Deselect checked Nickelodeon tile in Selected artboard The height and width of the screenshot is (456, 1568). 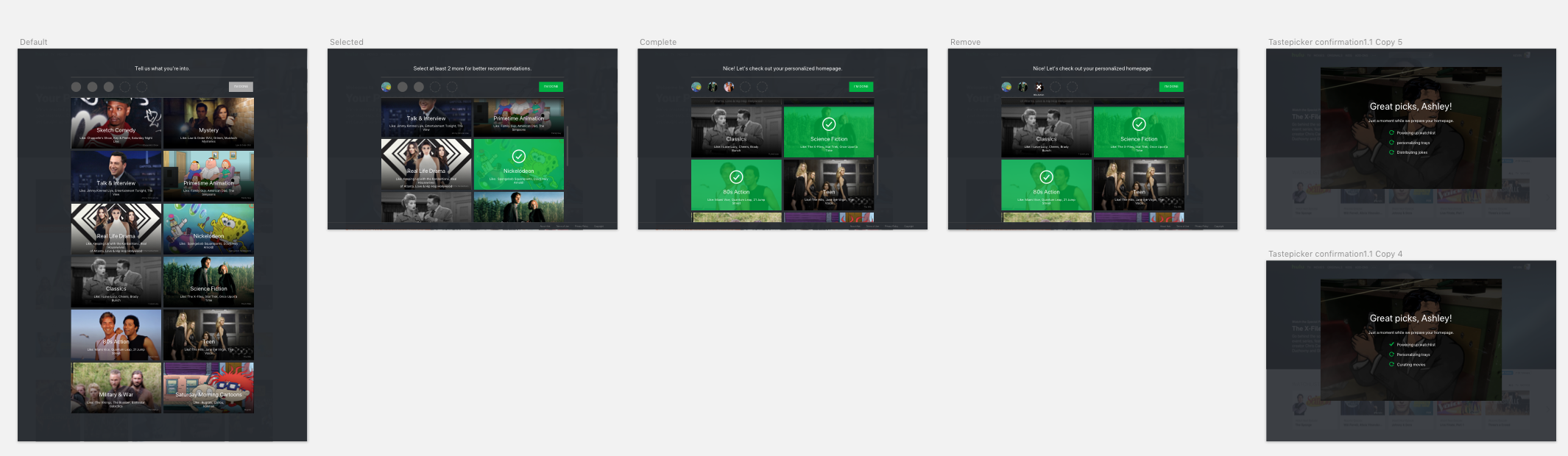pos(518,164)
